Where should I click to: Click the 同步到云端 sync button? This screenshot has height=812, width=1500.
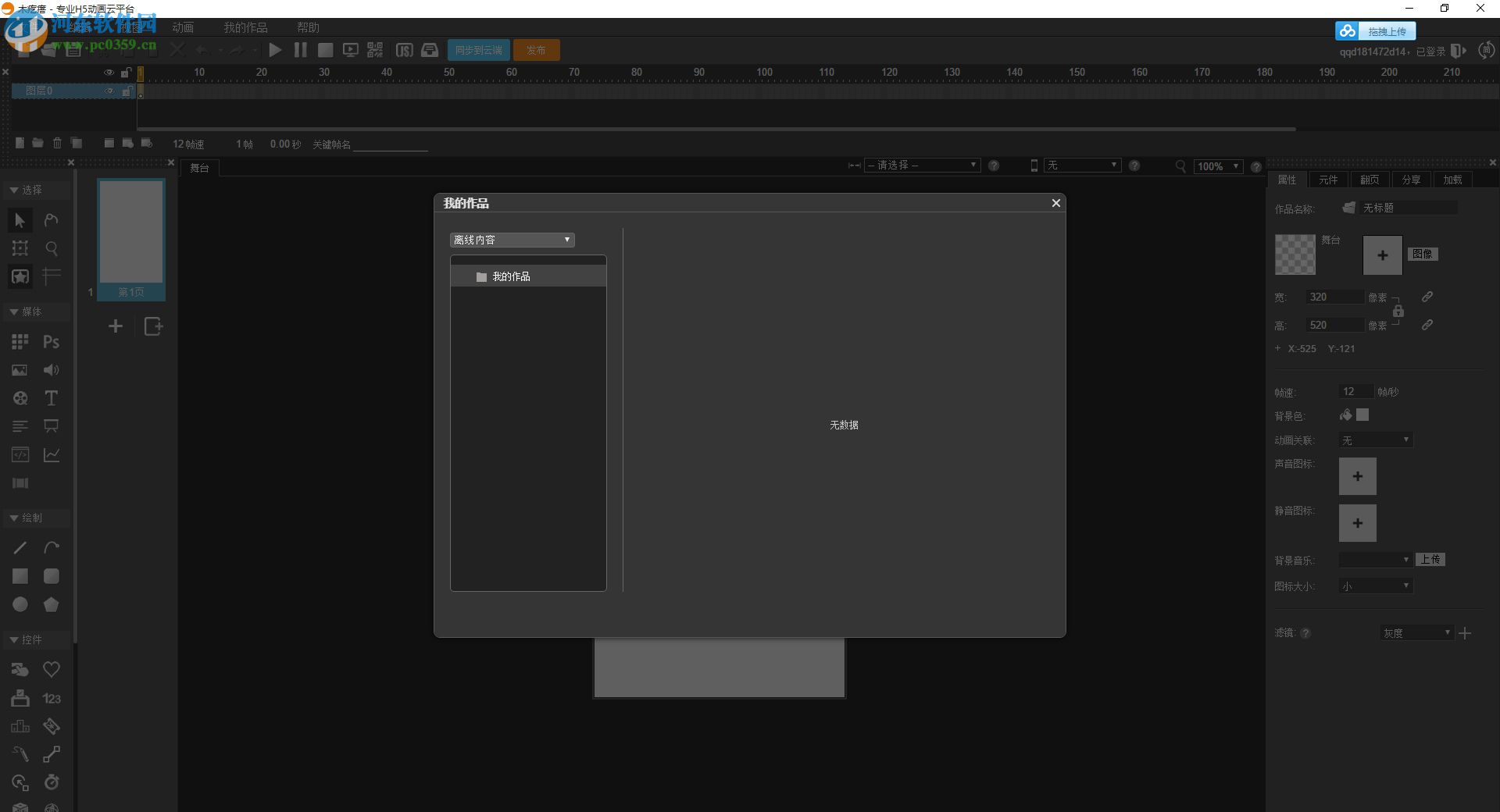click(x=478, y=49)
